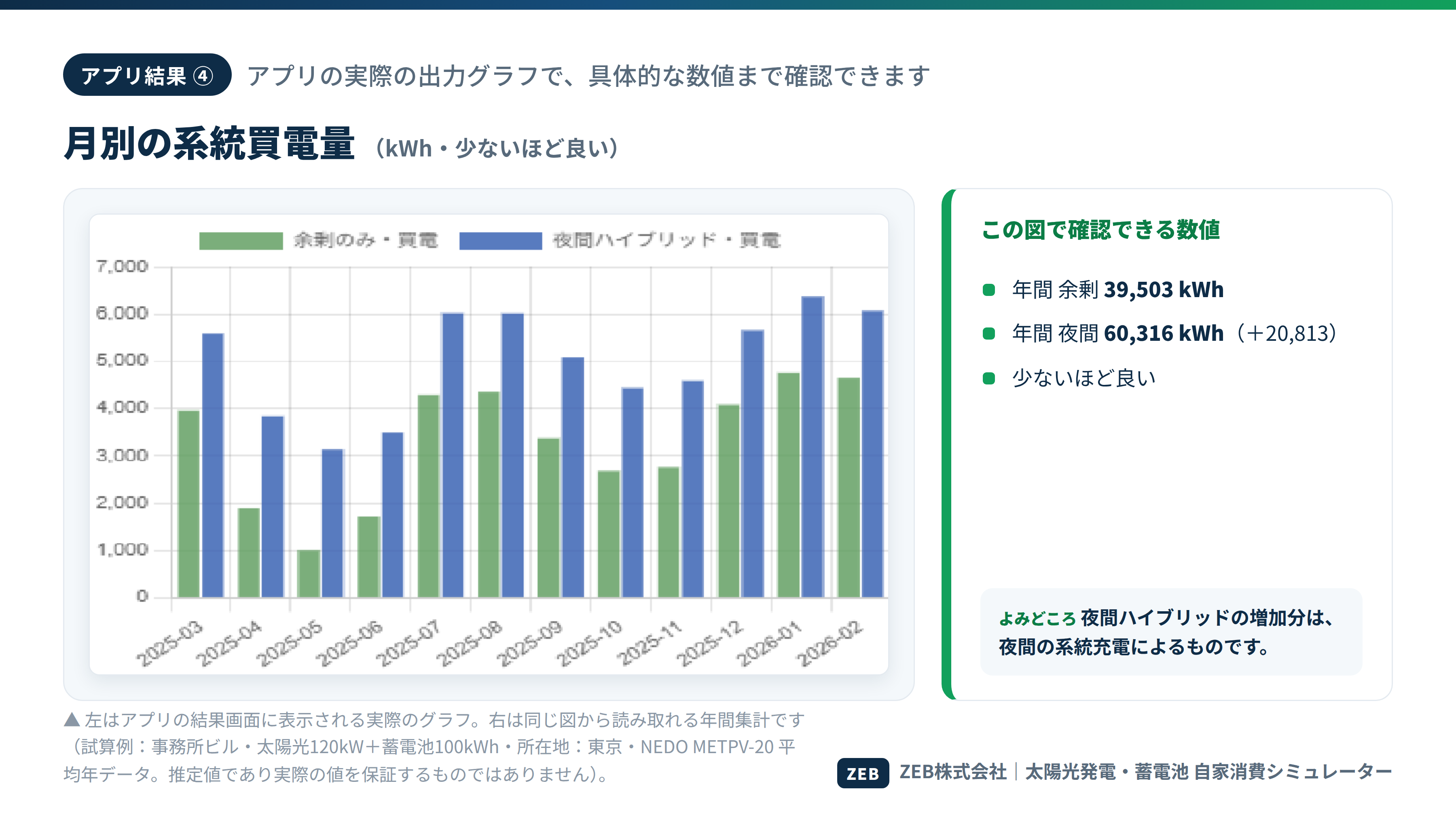Pick the blue bar for 2025-05
This screenshot has height=815, width=1456.
click(x=333, y=523)
